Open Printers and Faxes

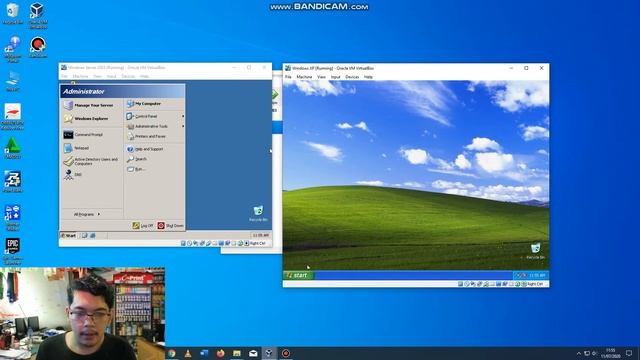146,136
